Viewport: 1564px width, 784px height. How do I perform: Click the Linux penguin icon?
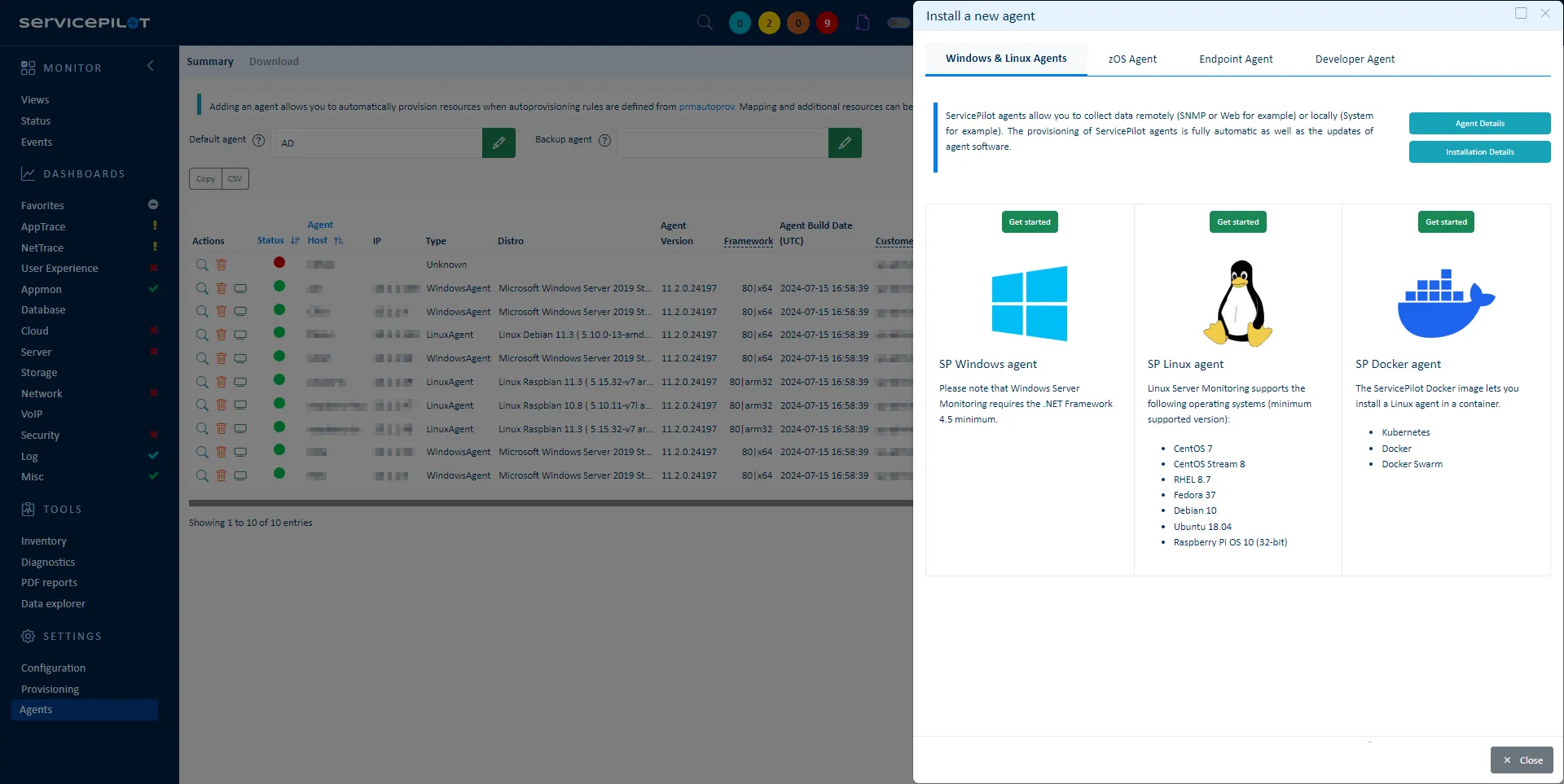[1237, 303]
